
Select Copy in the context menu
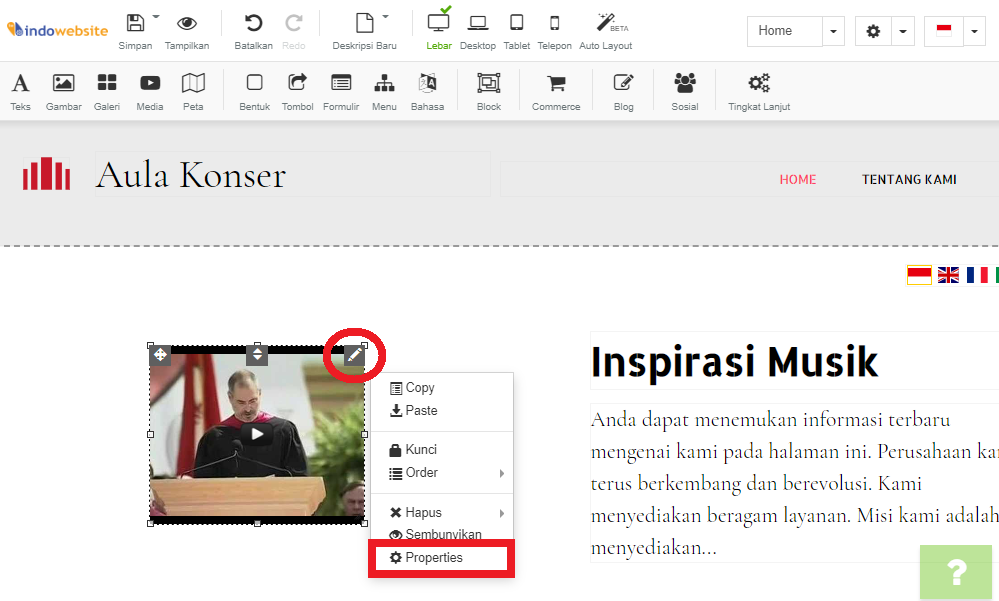click(x=420, y=388)
